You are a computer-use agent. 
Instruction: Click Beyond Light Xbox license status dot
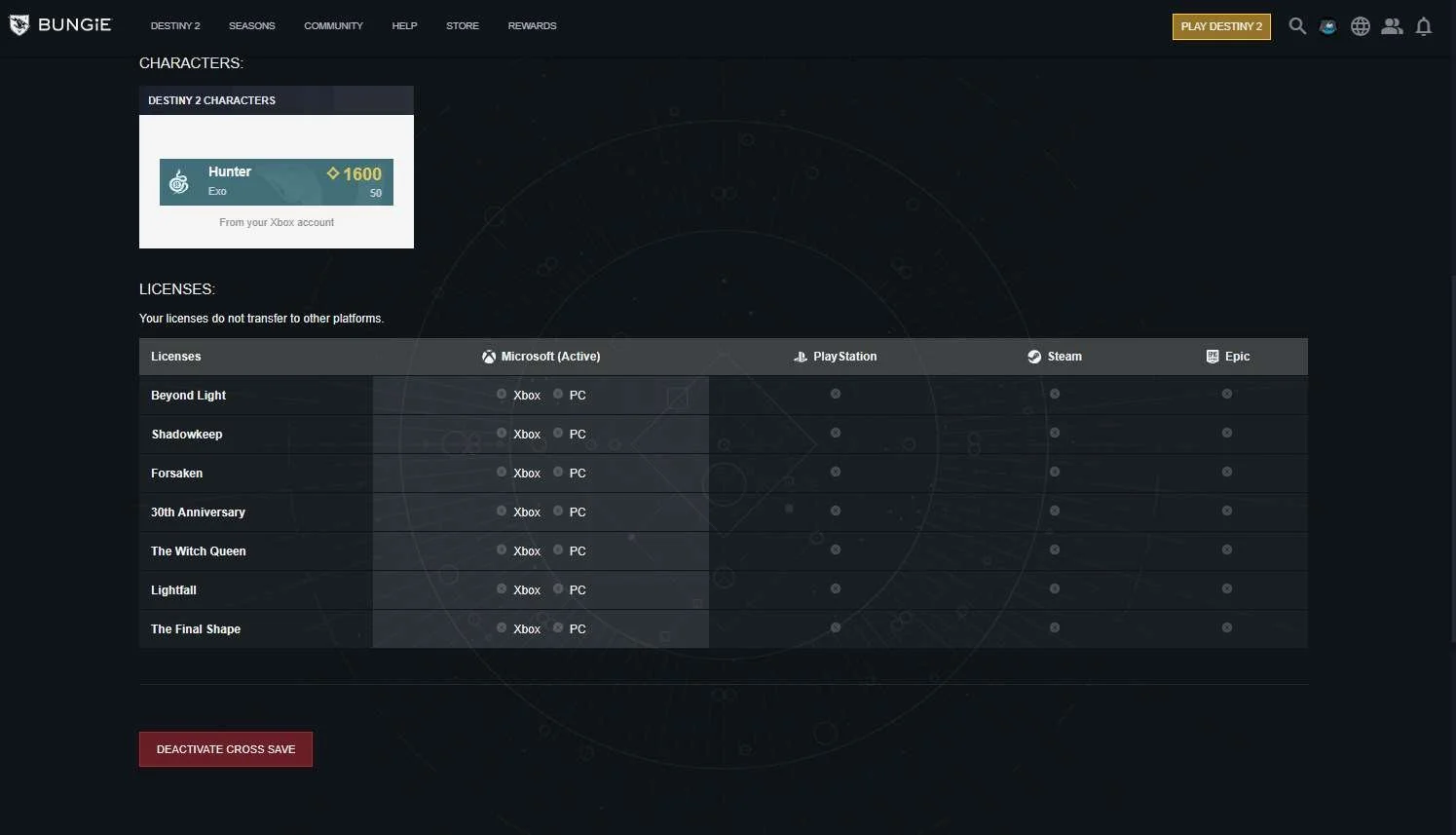tap(502, 394)
